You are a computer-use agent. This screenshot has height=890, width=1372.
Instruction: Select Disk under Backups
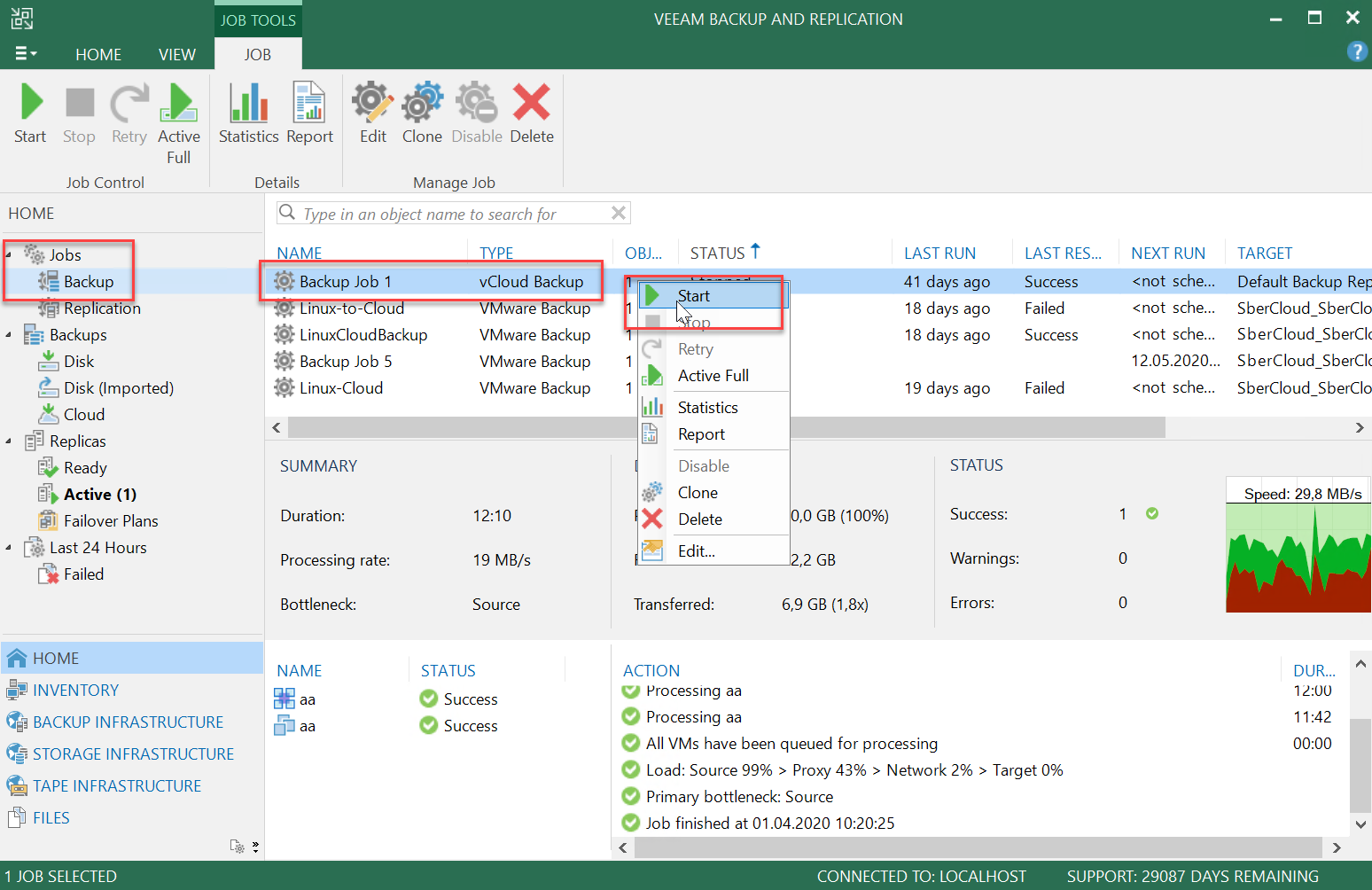79,362
